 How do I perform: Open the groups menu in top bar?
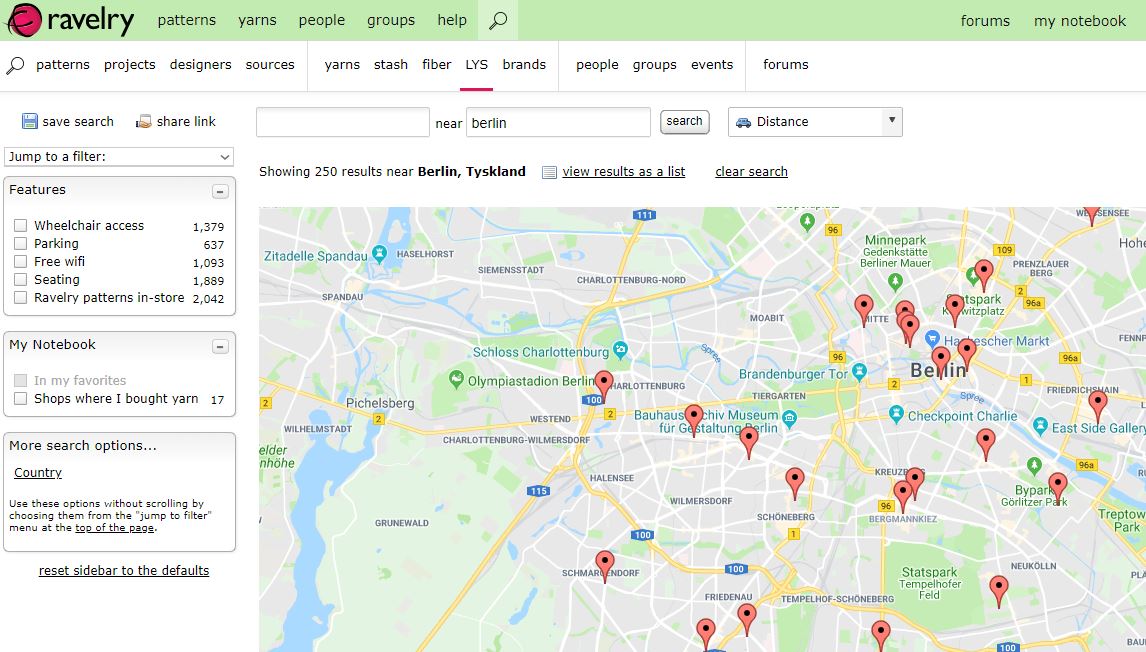click(x=391, y=20)
